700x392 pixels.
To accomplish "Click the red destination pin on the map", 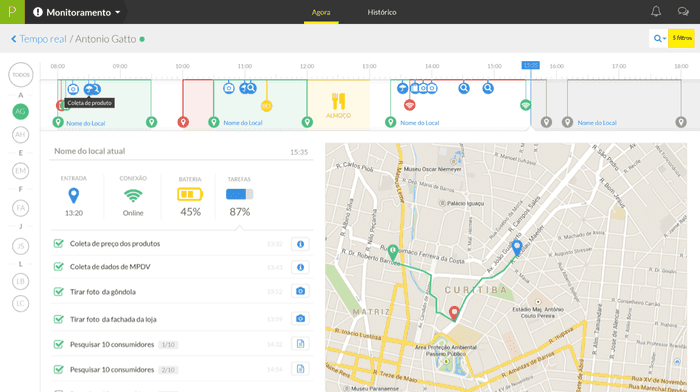I will pos(454,313).
